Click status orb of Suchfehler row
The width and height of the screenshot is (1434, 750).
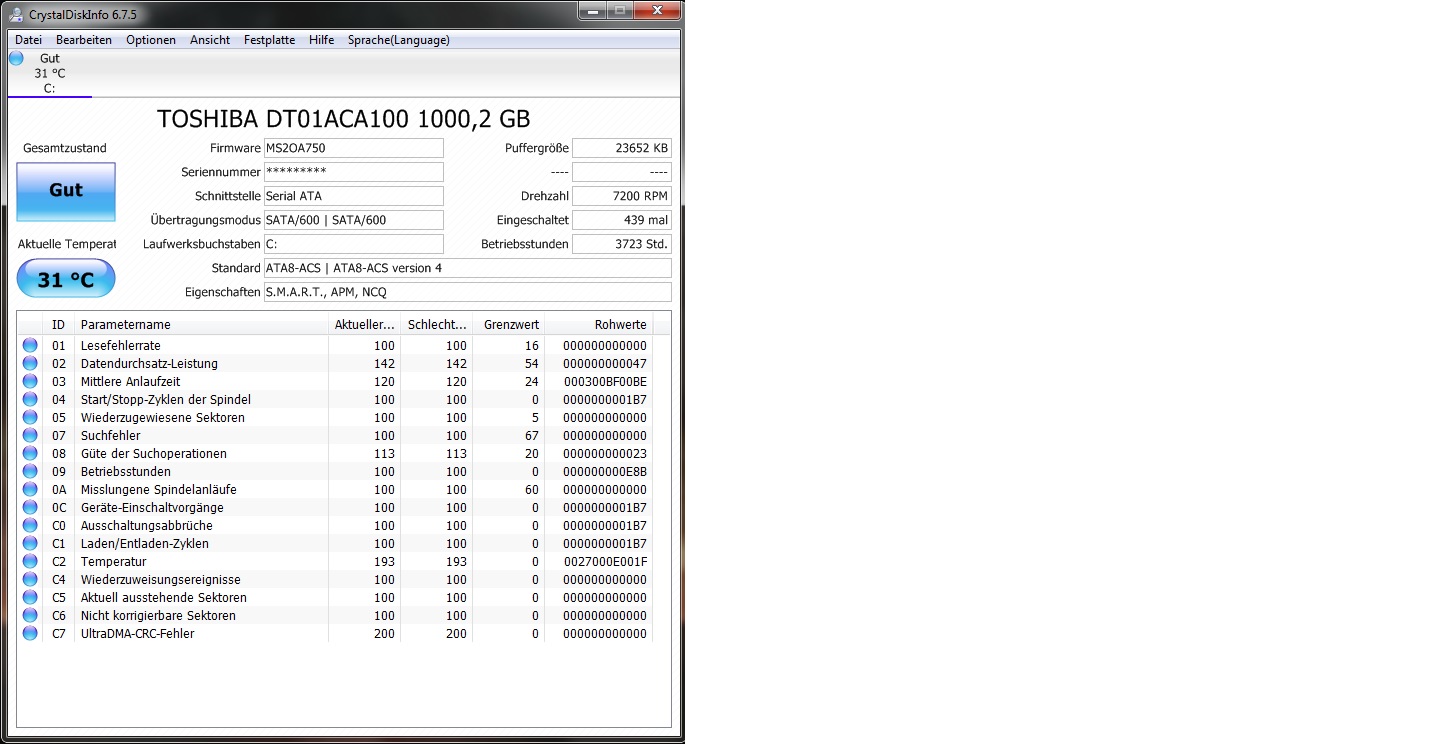(30, 435)
